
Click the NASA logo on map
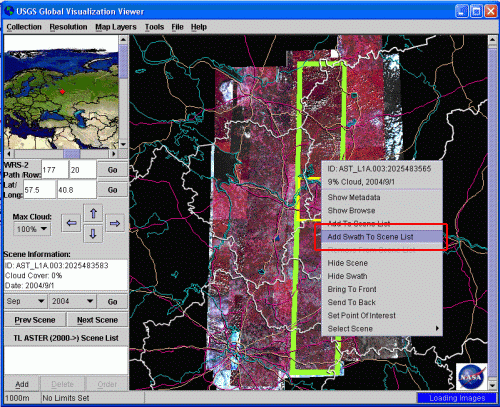(x=471, y=377)
